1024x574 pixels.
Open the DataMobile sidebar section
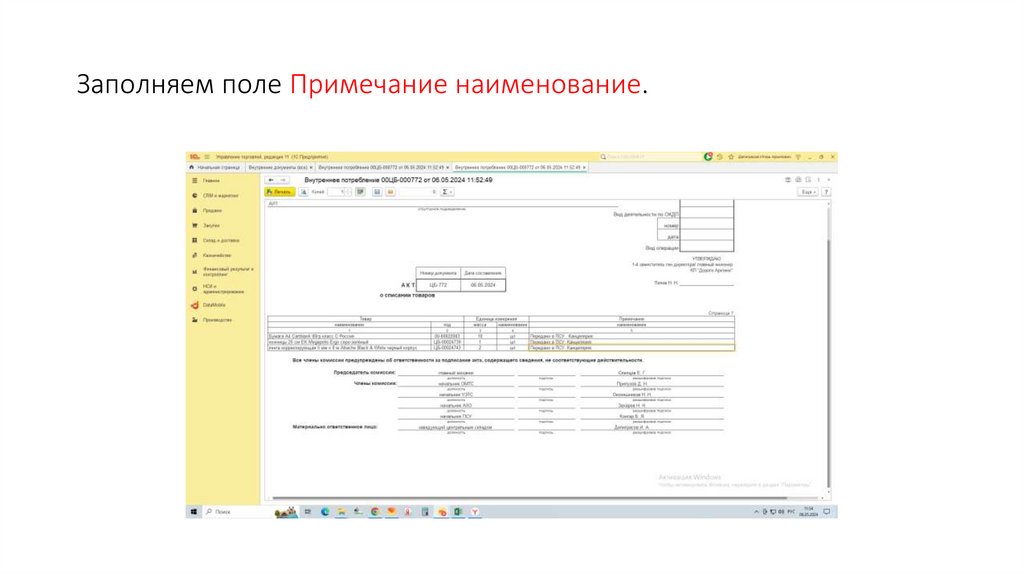(213, 305)
